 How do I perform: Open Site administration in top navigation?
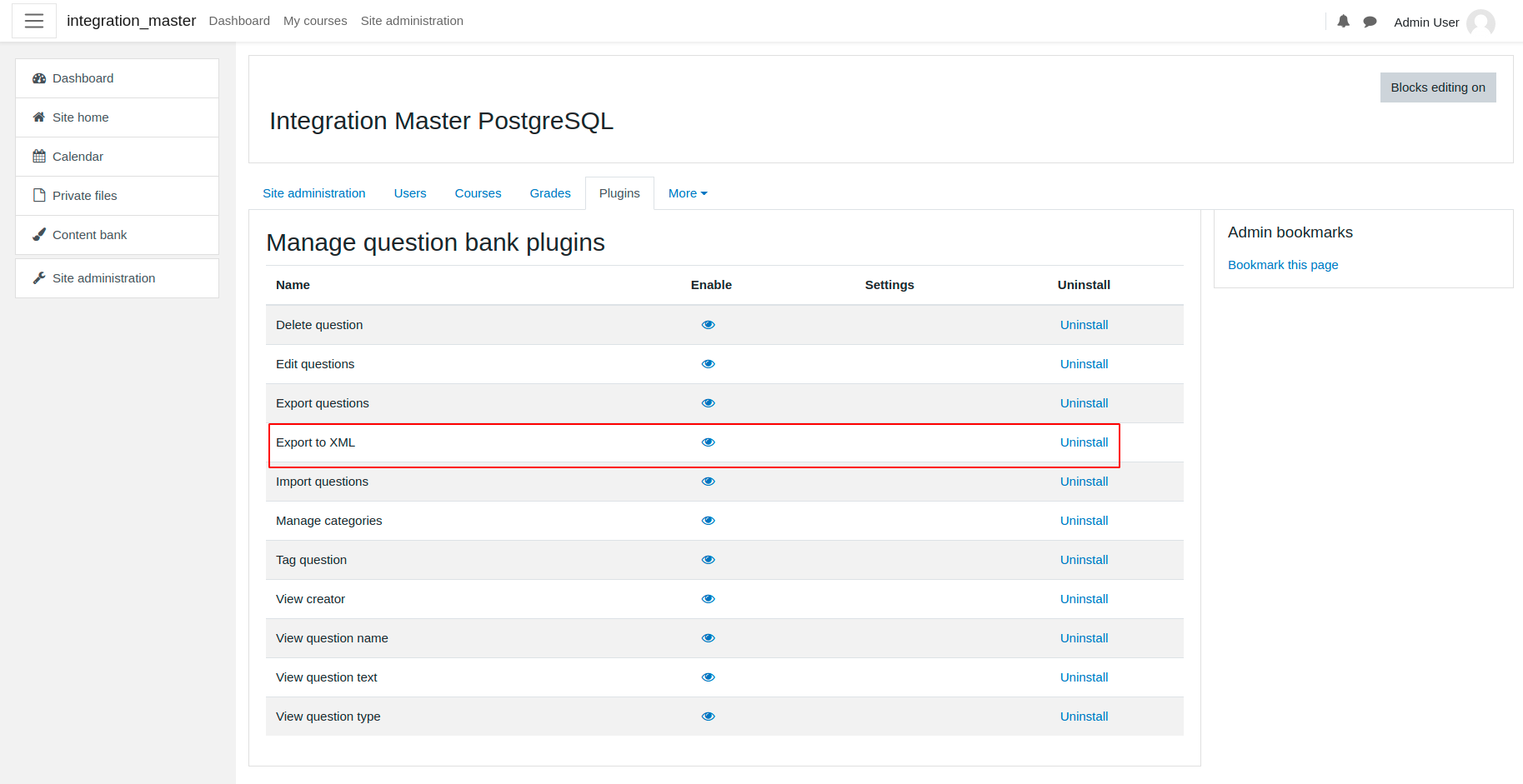tap(412, 21)
